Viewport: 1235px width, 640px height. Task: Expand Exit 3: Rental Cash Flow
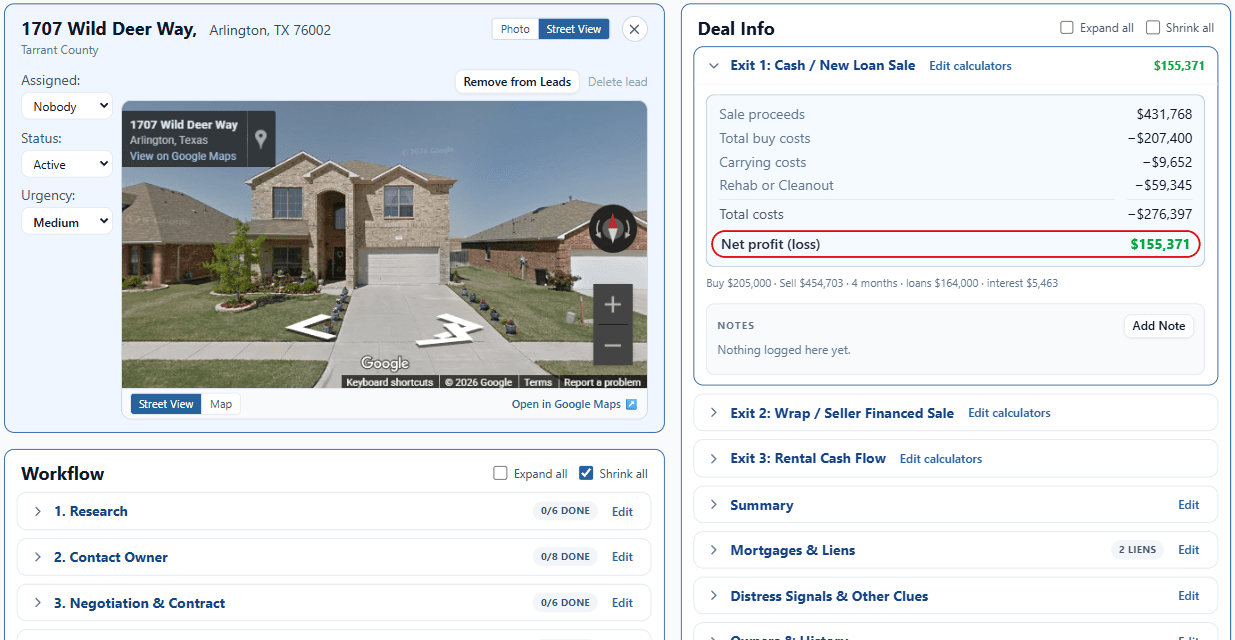point(713,459)
